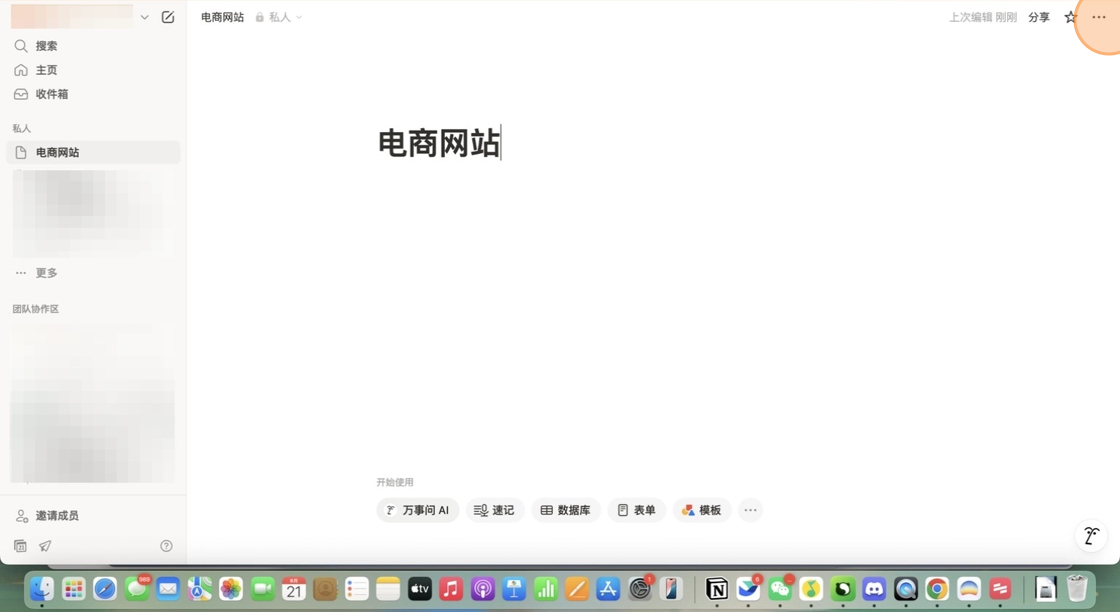Screen dimensions: 1120x612
Task: Open Mail in the Dock
Action: pos(168,588)
